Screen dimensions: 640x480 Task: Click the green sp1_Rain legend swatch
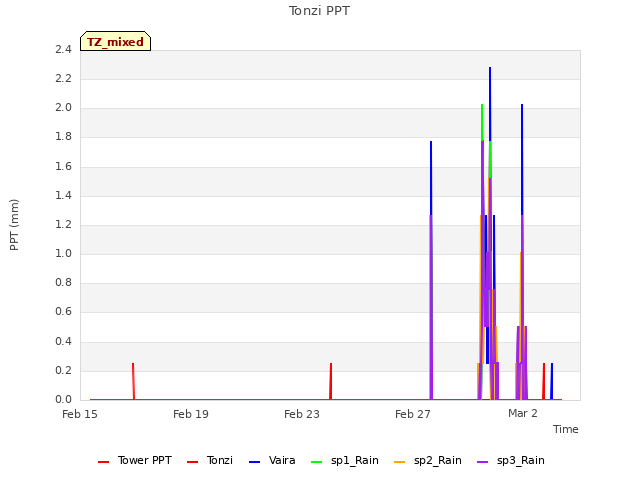coord(317,462)
